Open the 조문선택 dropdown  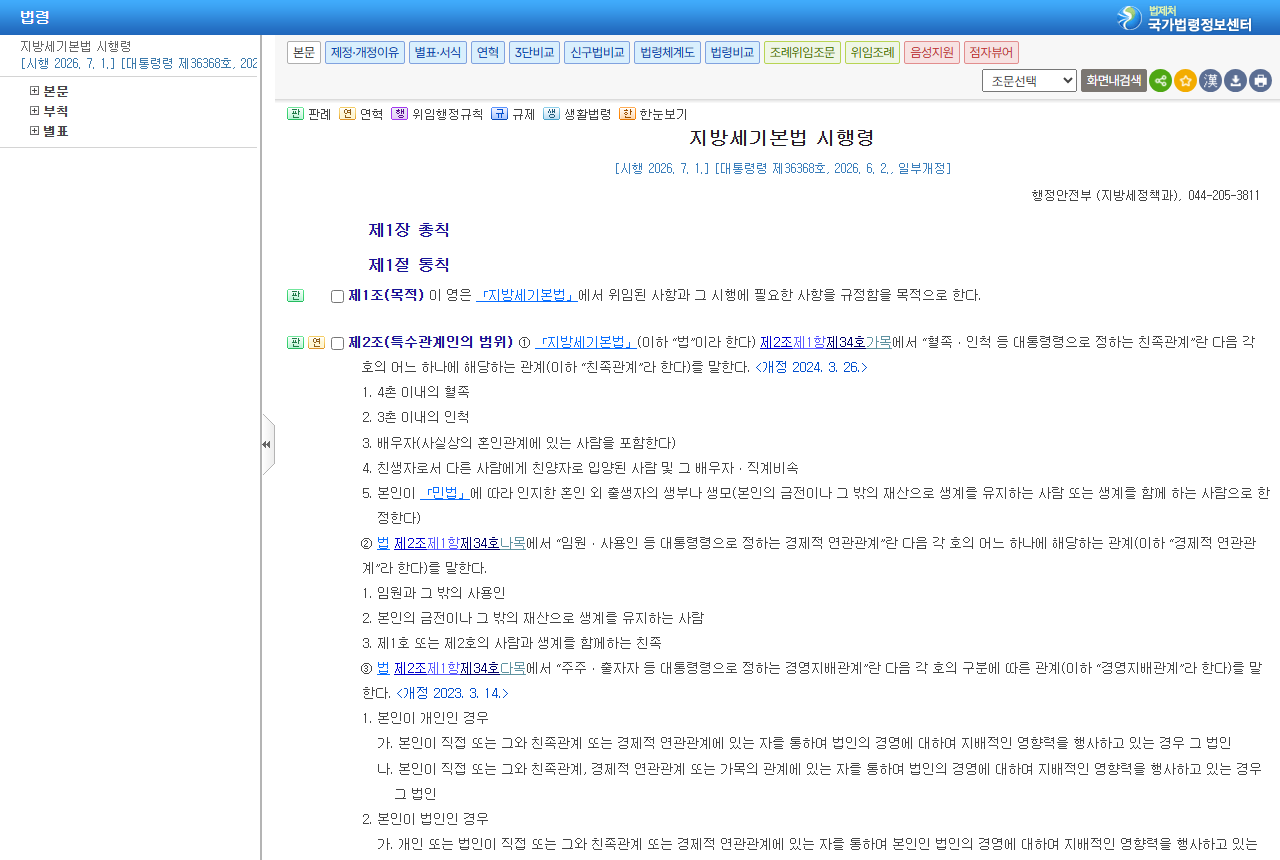[1029, 81]
